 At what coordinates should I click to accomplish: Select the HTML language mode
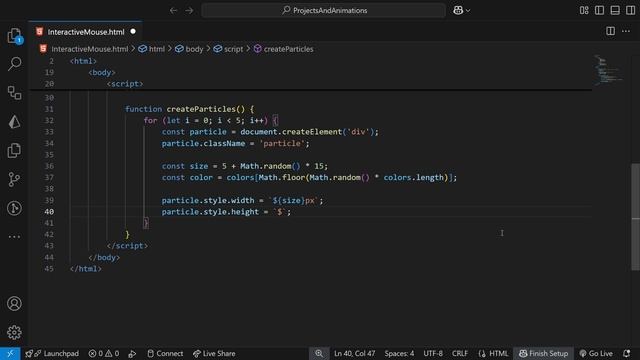493,353
